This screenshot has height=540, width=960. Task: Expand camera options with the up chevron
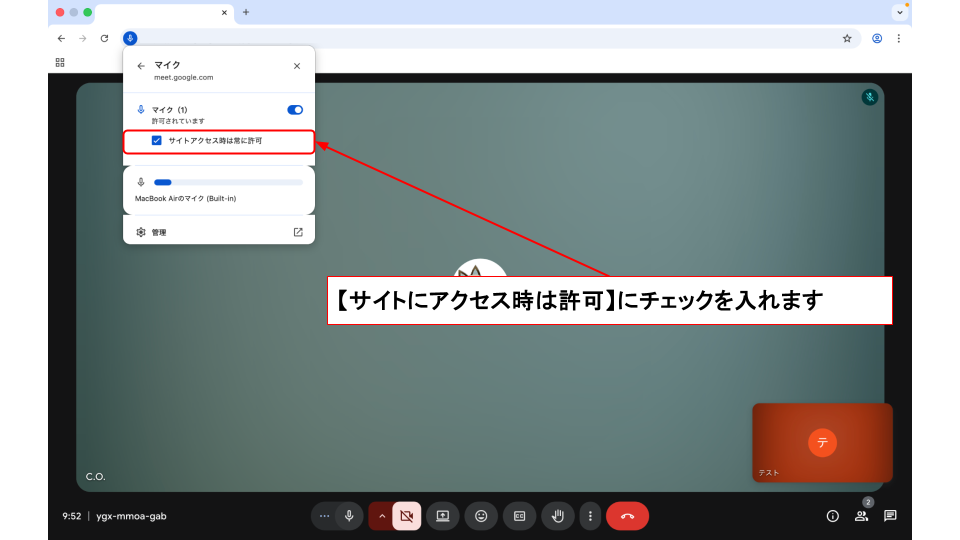tap(381, 516)
